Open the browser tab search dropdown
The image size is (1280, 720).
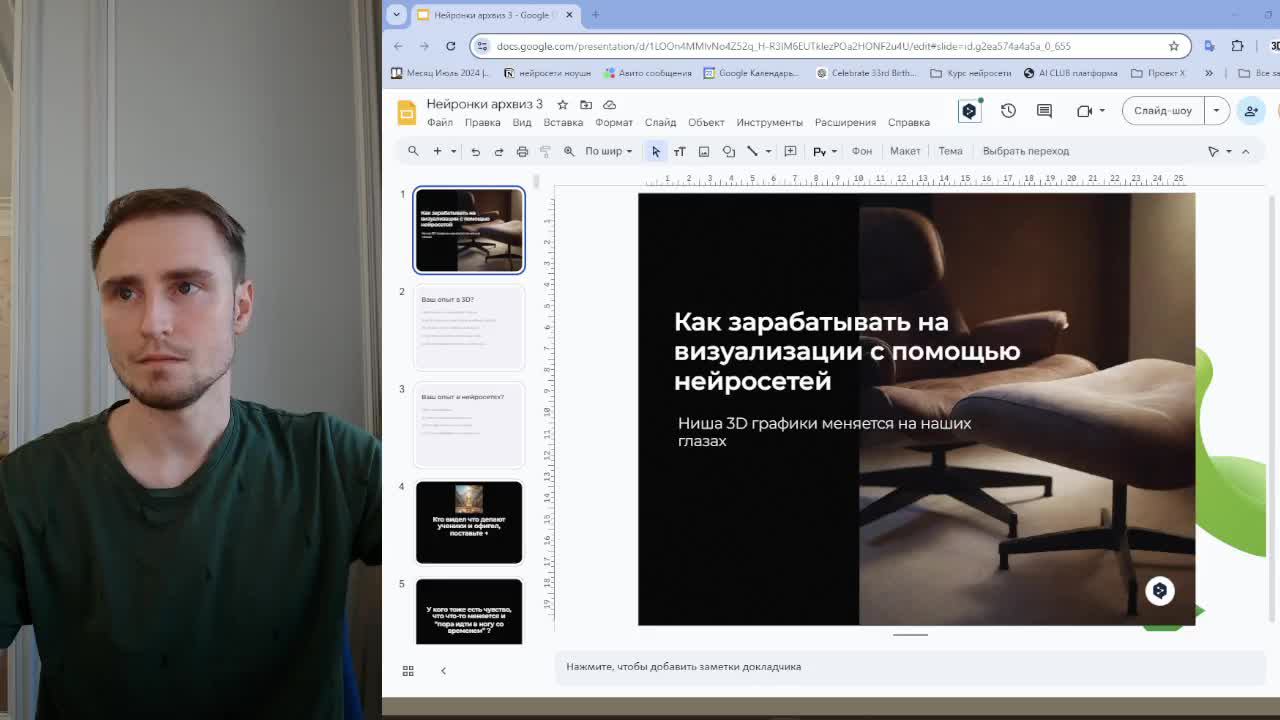[x=397, y=14]
